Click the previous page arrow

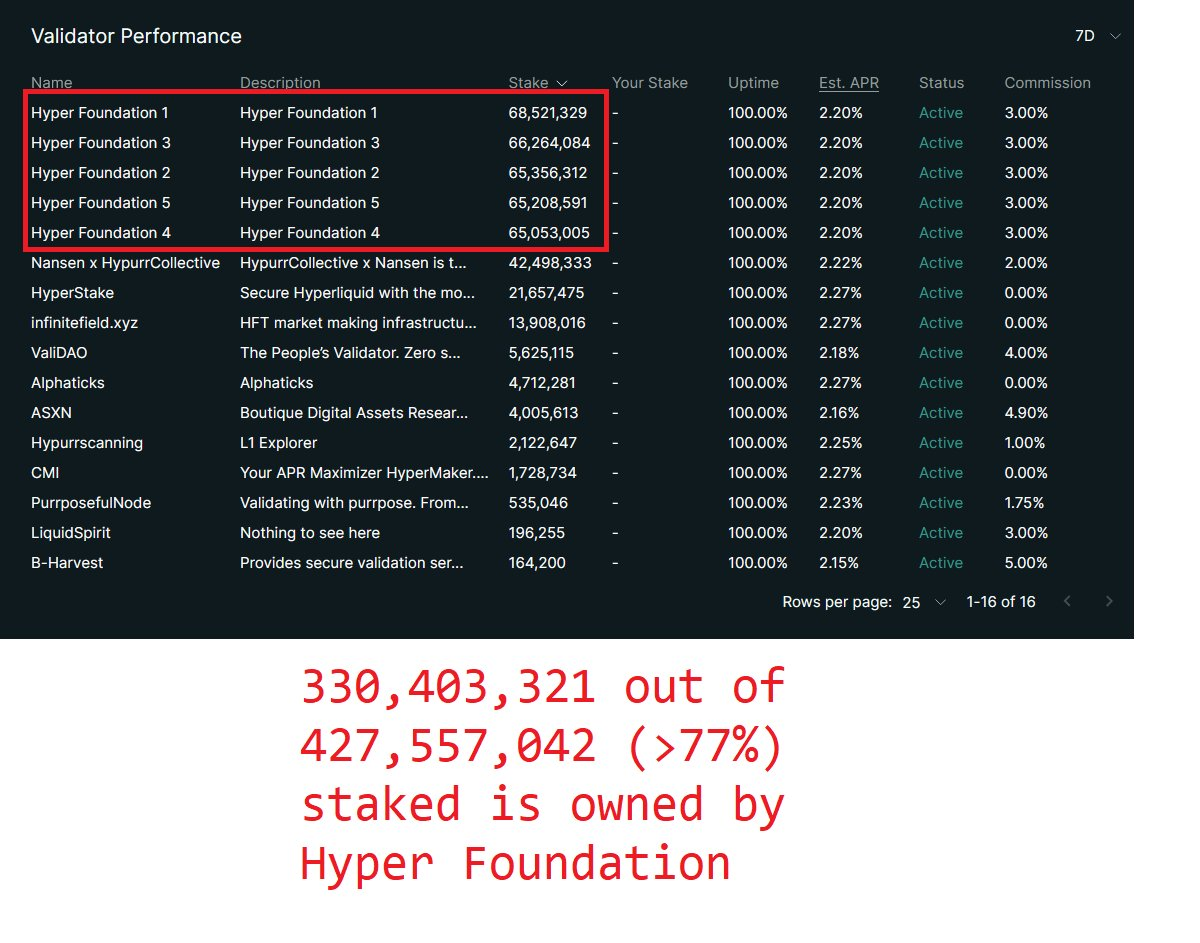1067,601
